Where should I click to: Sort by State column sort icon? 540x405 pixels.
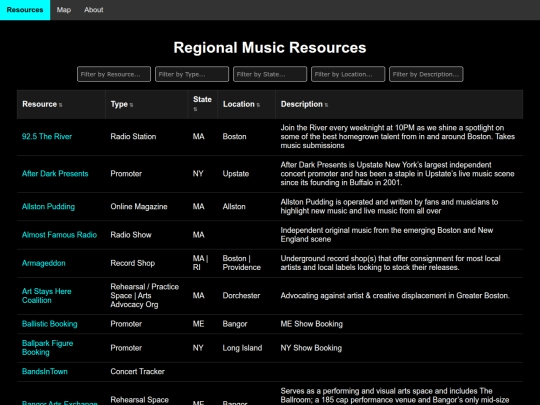coord(195,109)
